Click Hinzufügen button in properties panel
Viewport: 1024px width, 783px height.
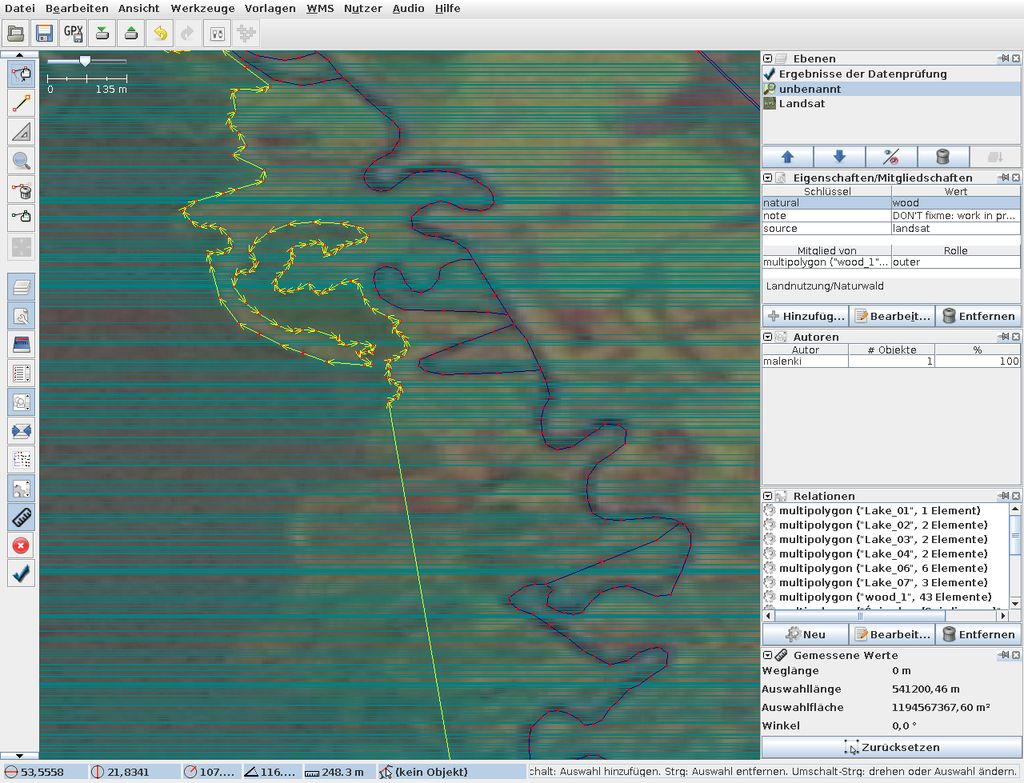pyautogui.click(x=805, y=316)
